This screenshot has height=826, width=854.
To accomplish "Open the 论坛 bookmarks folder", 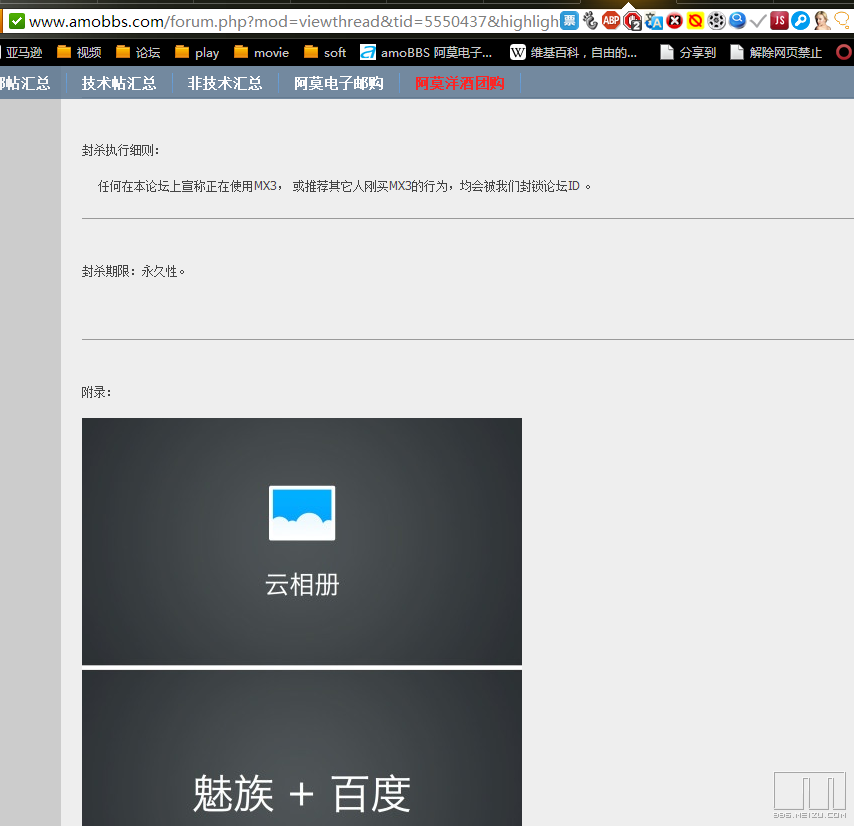I will point(138,52).
